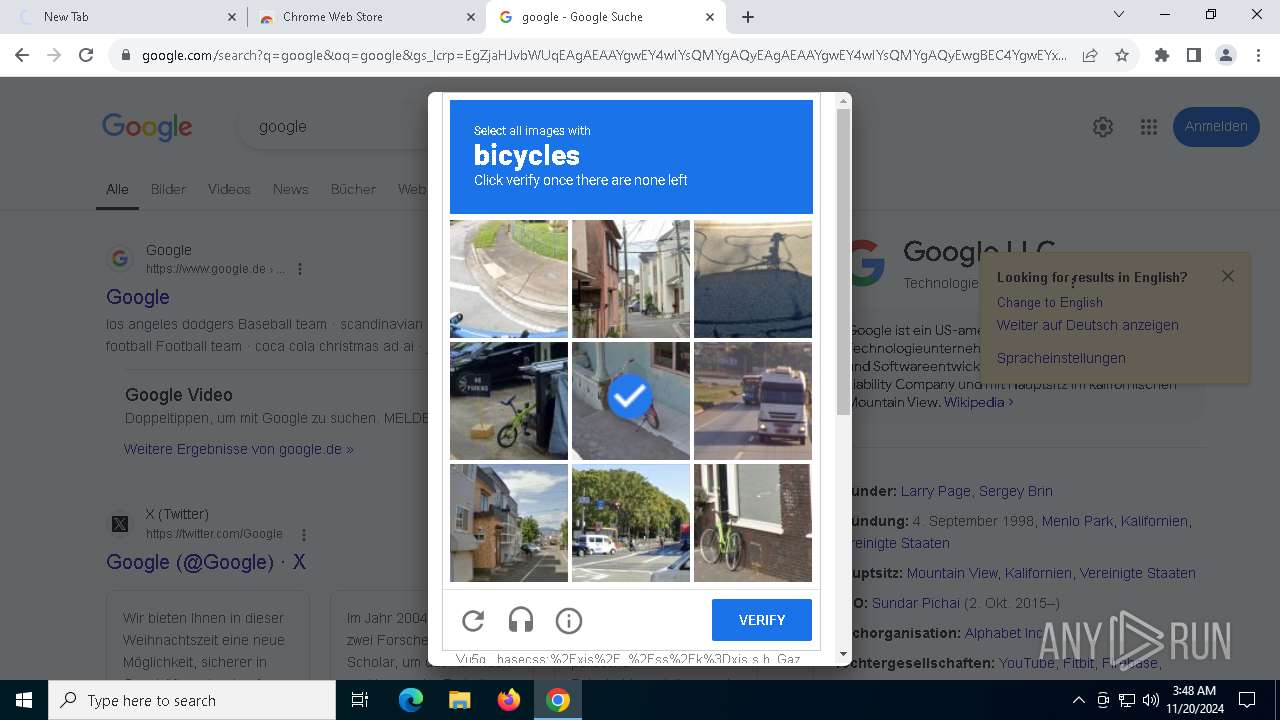The width and height of the screenshot is (1280, 720).
Task: Select the Bilder search tab
Action: click(x=168, y=189)
